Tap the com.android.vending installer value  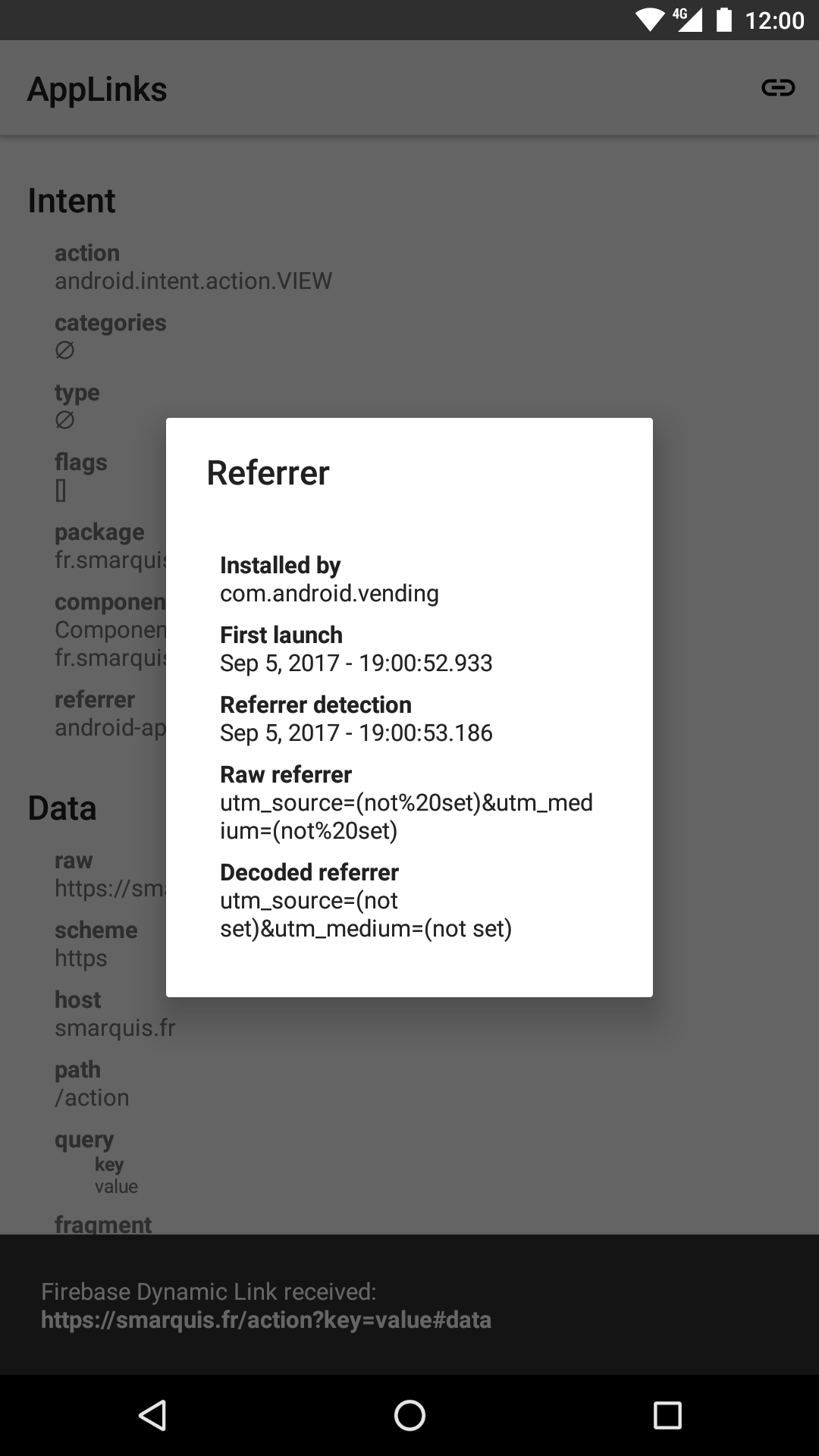coord(329,593)
